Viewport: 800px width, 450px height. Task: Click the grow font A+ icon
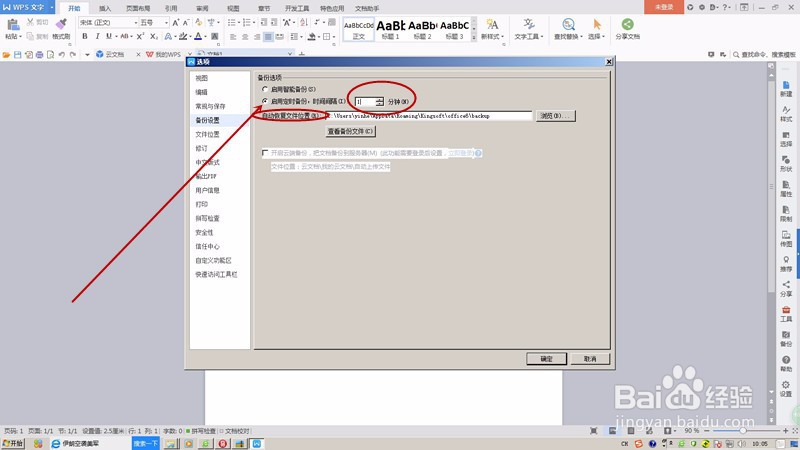pos(176,22)
